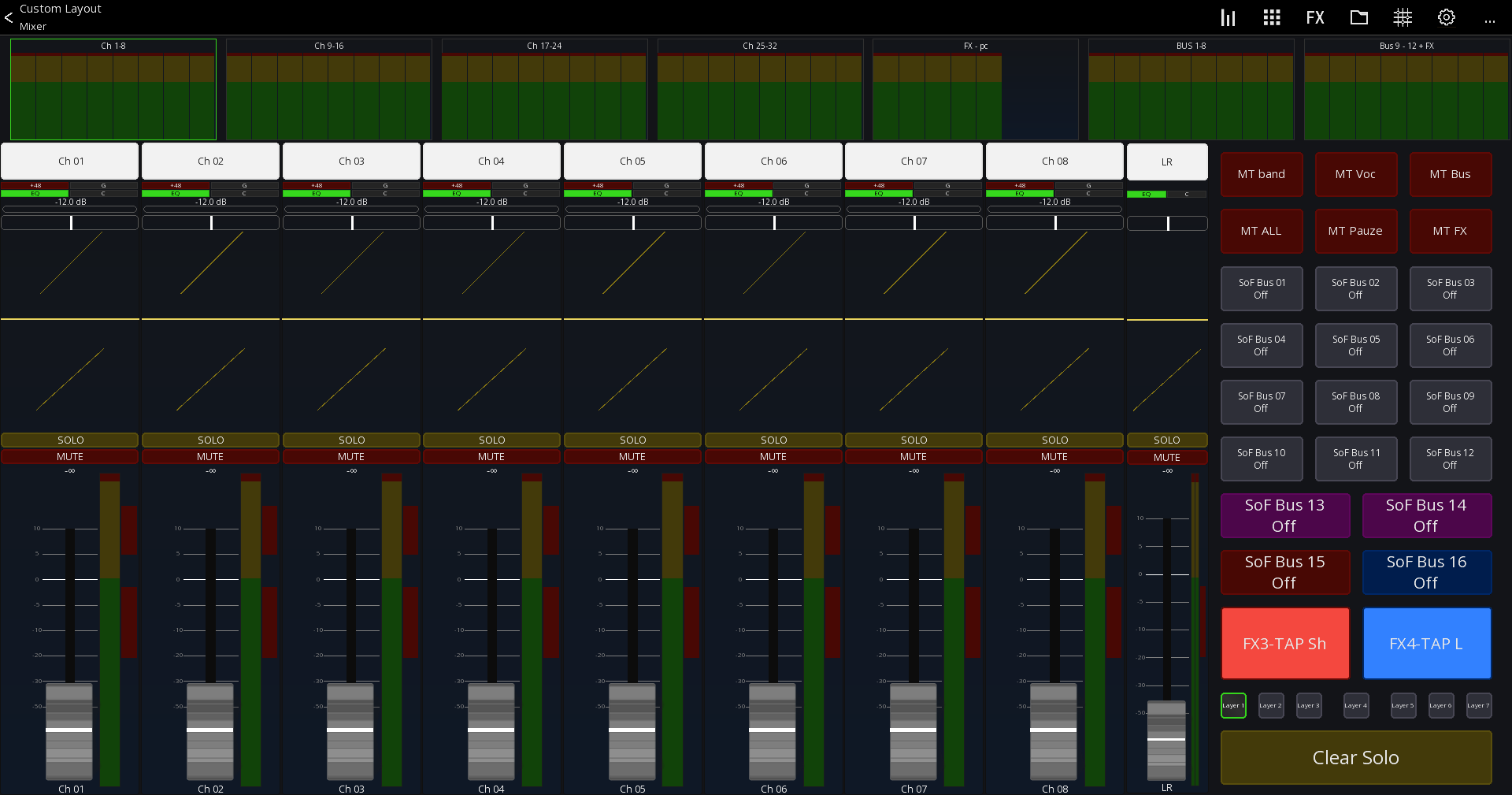This screenshot has width=1512, height=795.
Task: Toggle SoF Bus 13 sends on fader
Action: point(1285,515)
